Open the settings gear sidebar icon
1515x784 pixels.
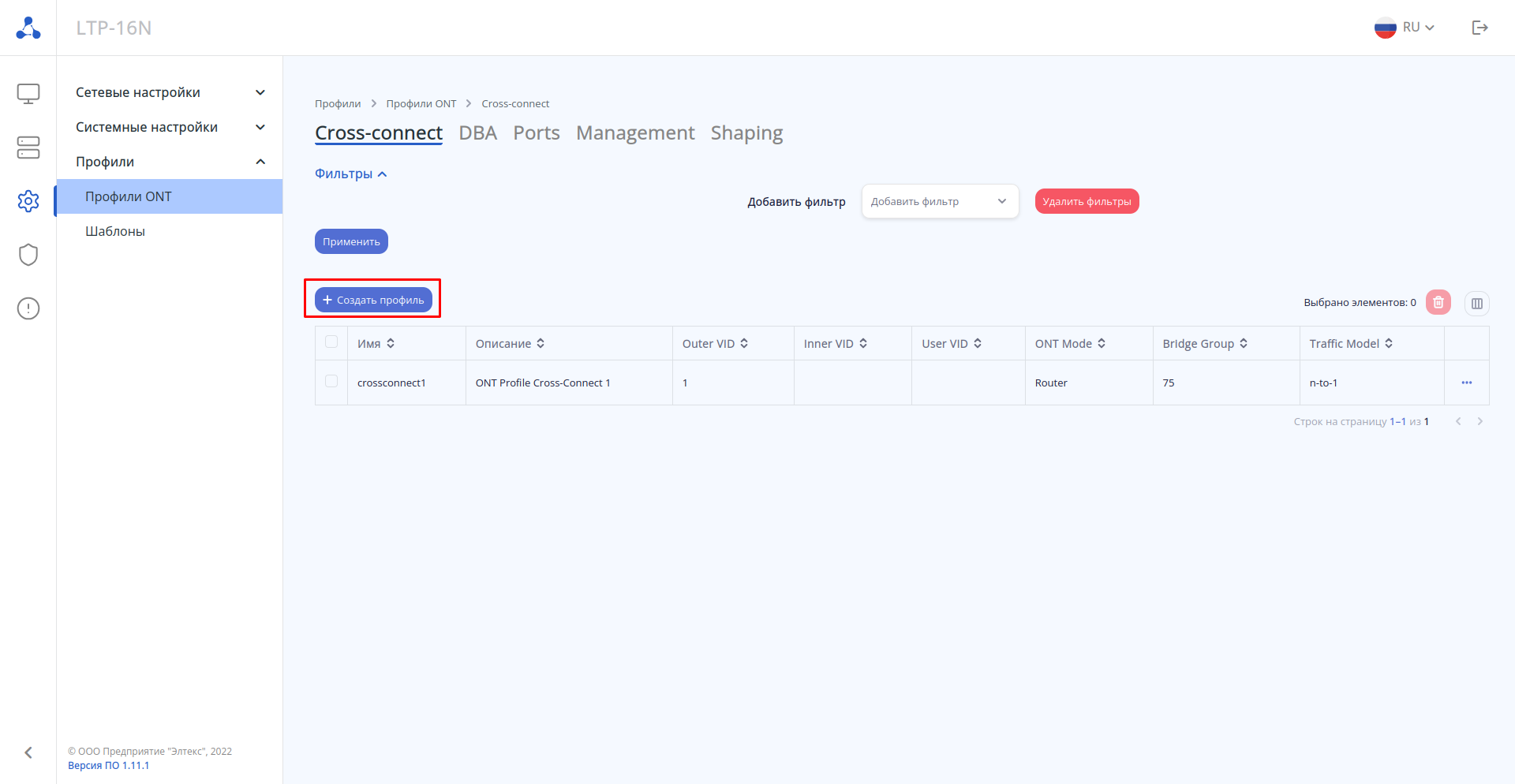point(28,201)
